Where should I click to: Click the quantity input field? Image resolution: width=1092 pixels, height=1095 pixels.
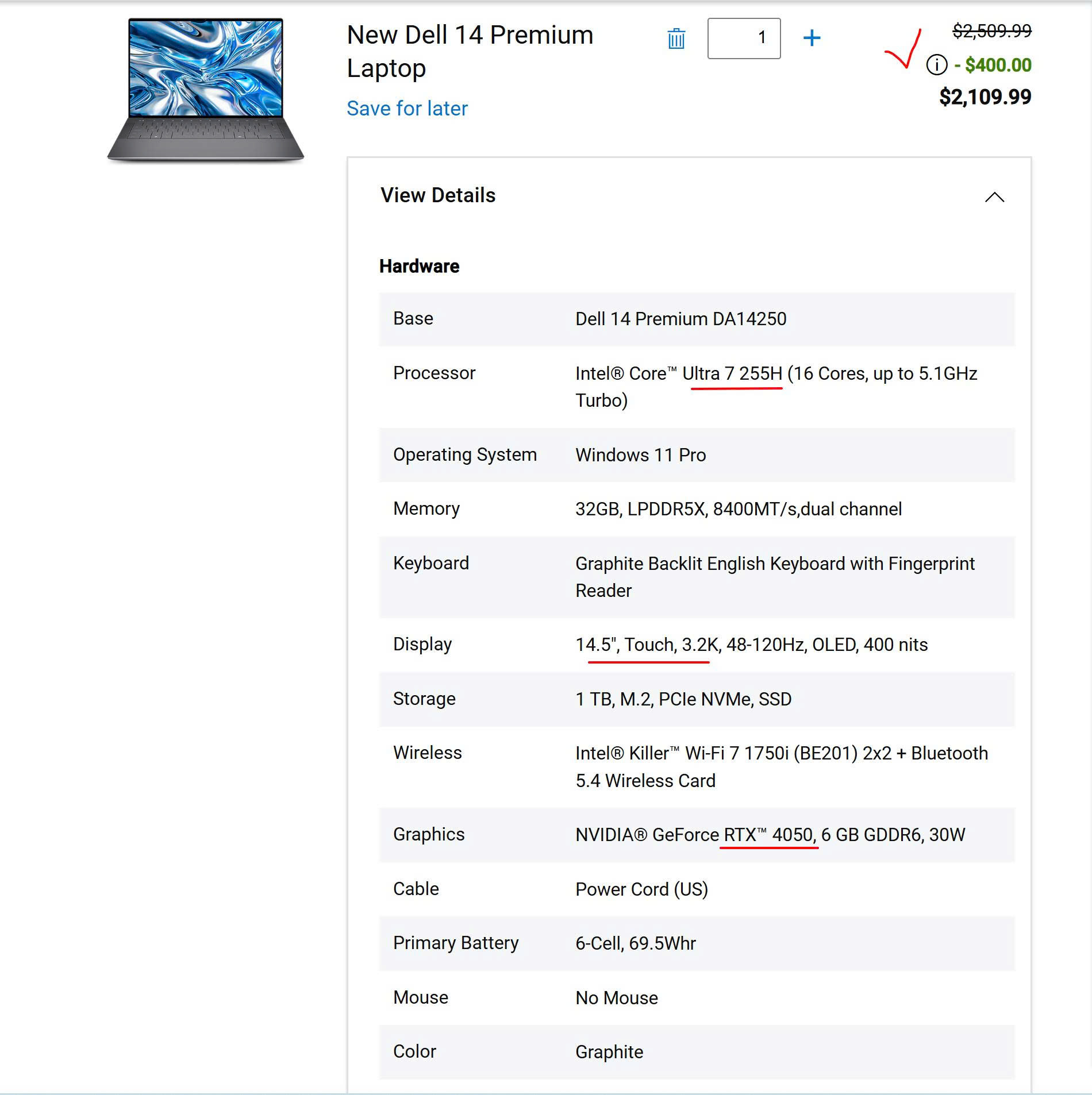point(744,38)
